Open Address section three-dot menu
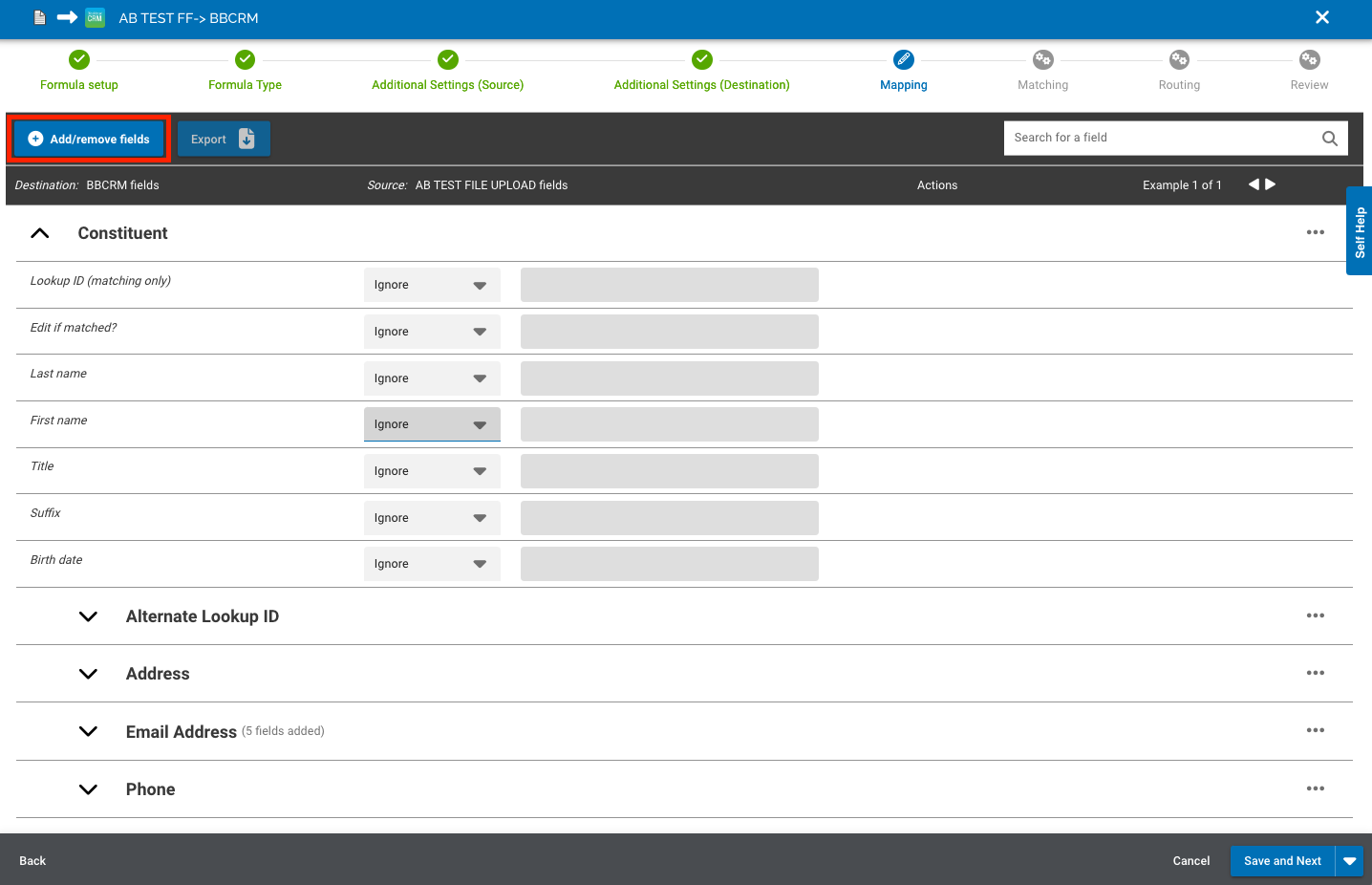 [1316, 673]
